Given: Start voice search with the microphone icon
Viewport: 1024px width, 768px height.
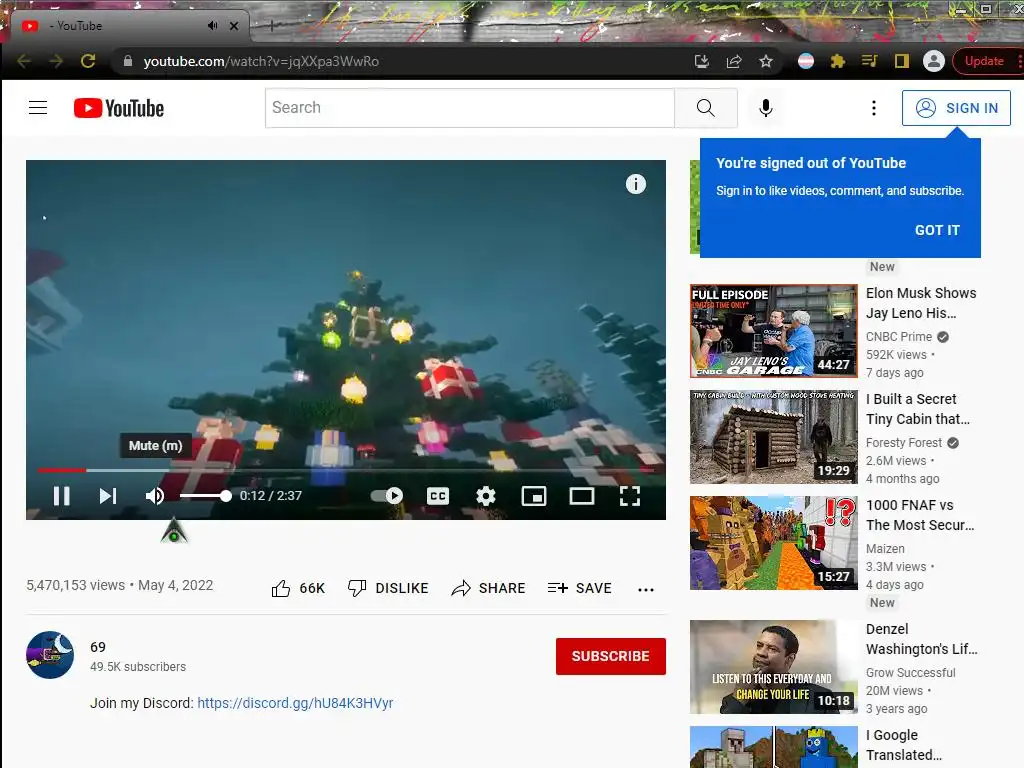Looking at the screenshot, I should (x=765, y=108).
